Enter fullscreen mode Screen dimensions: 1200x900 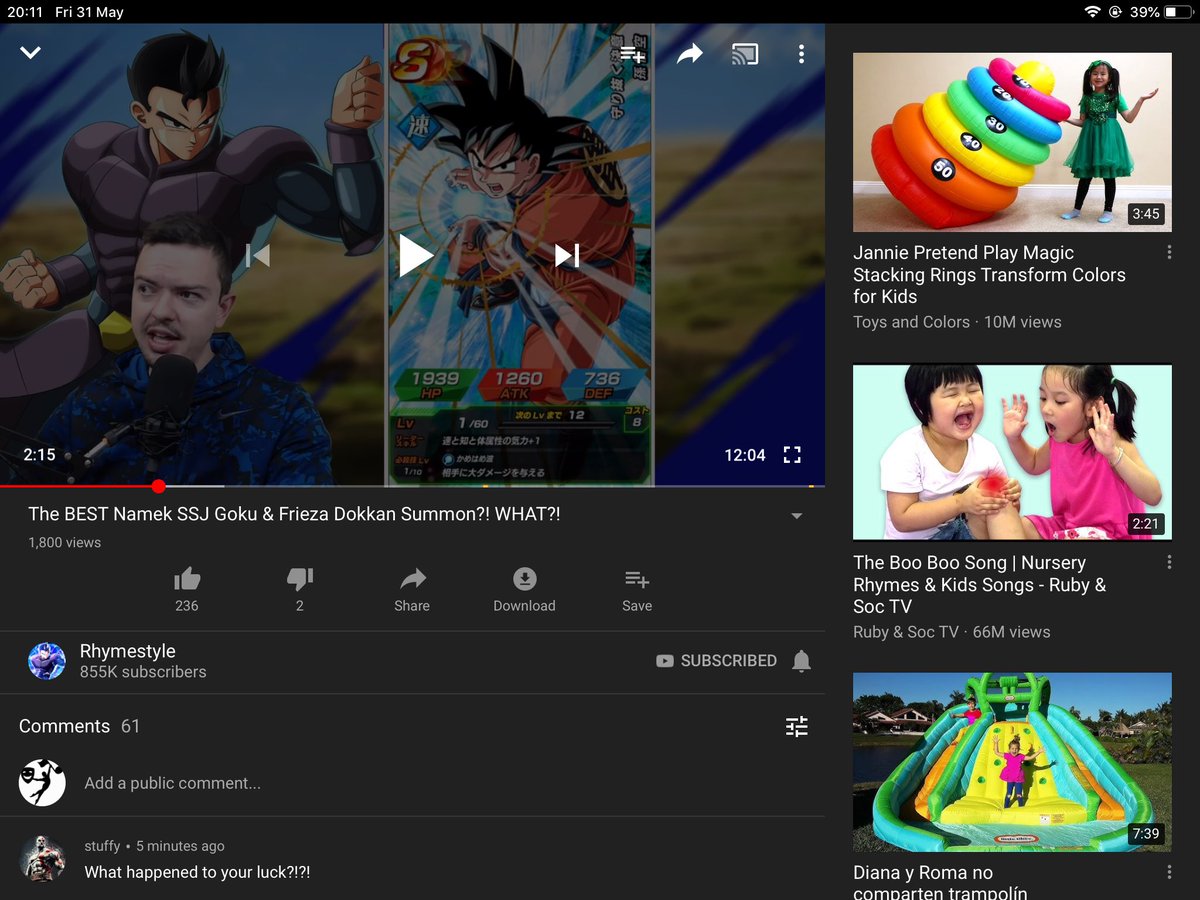[x=792, y=455]
